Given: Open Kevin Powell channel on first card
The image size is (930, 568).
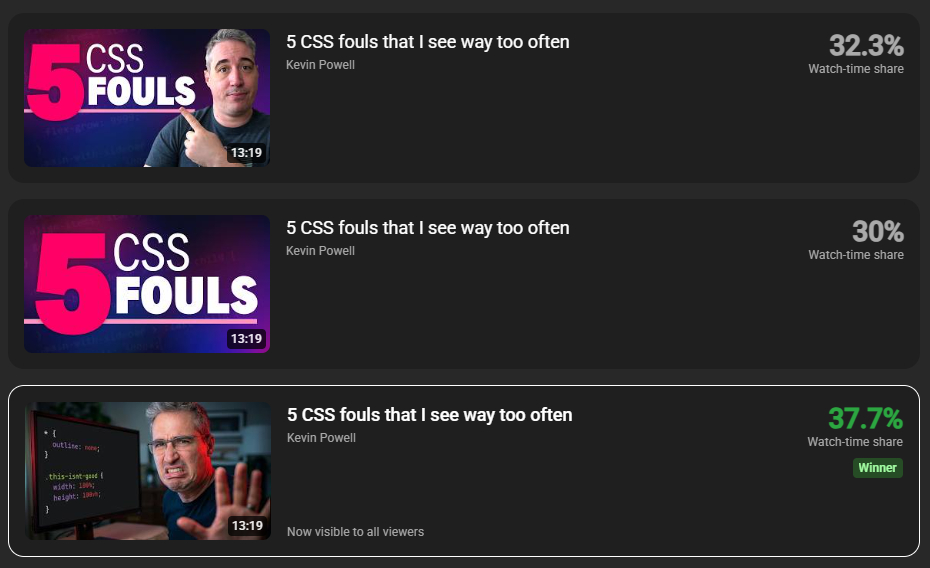Looking at the screenshot, I should 320,65.
